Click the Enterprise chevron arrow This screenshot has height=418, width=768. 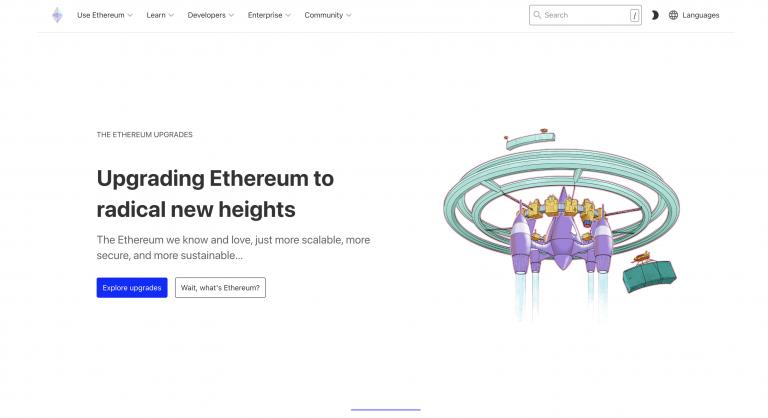[288, 15]
